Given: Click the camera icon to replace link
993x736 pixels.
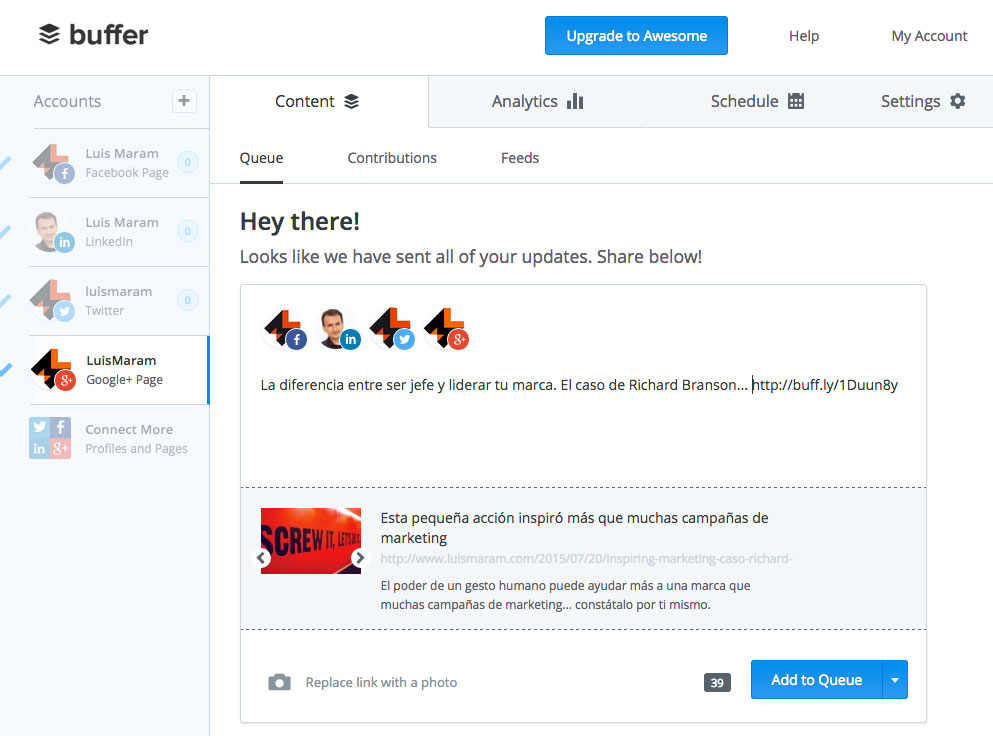Looking at the screenshot, I should [x=279, y=682].
